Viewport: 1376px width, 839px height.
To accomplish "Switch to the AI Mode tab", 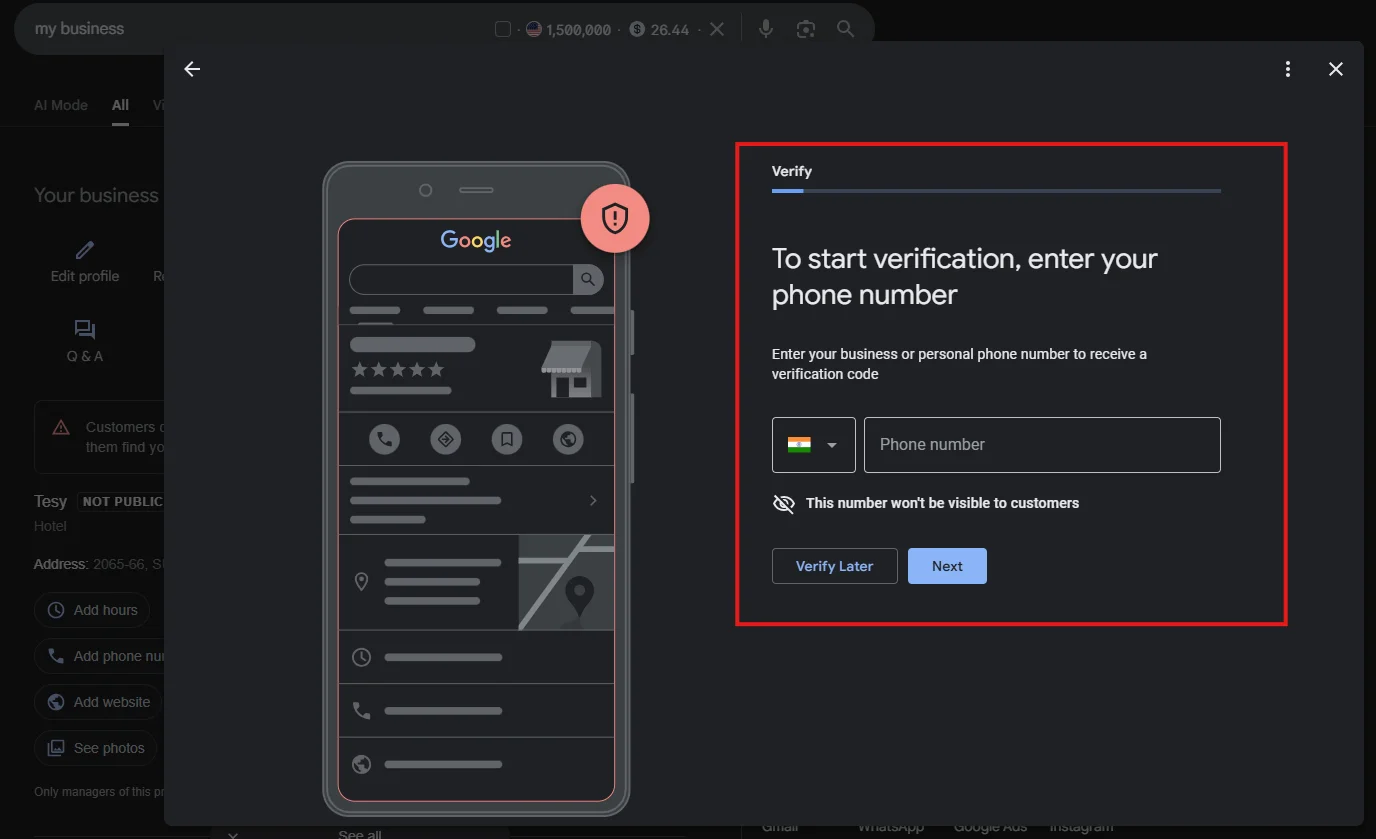I will [60, 104].
